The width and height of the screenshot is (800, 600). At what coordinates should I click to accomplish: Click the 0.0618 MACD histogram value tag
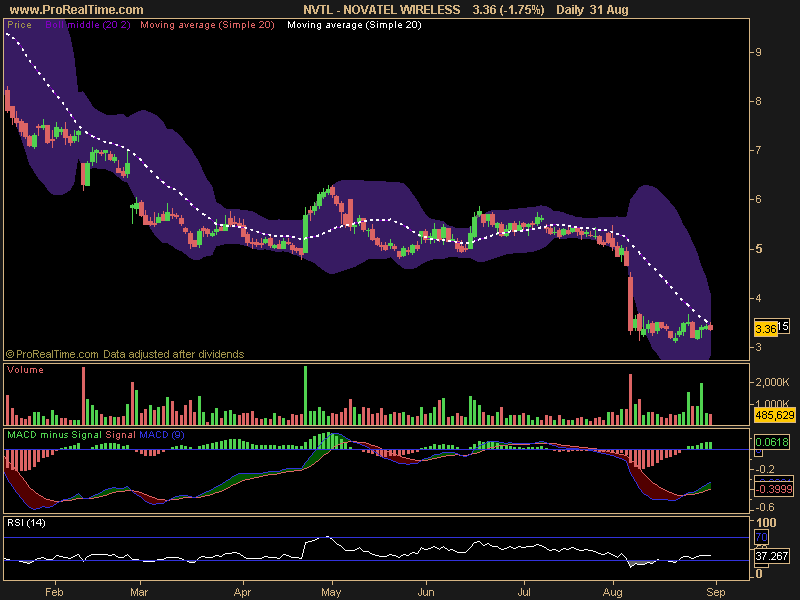(771, 442)
